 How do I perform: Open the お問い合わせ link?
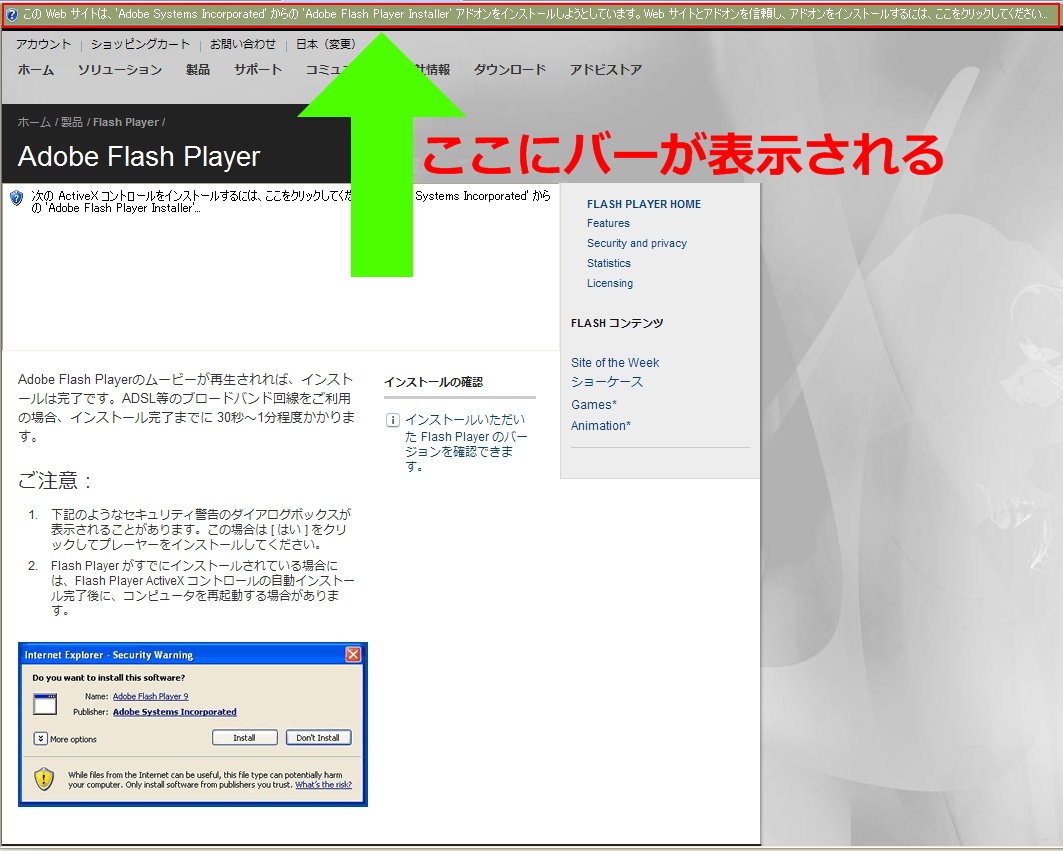pyautogui.click(x=243, y=44)
